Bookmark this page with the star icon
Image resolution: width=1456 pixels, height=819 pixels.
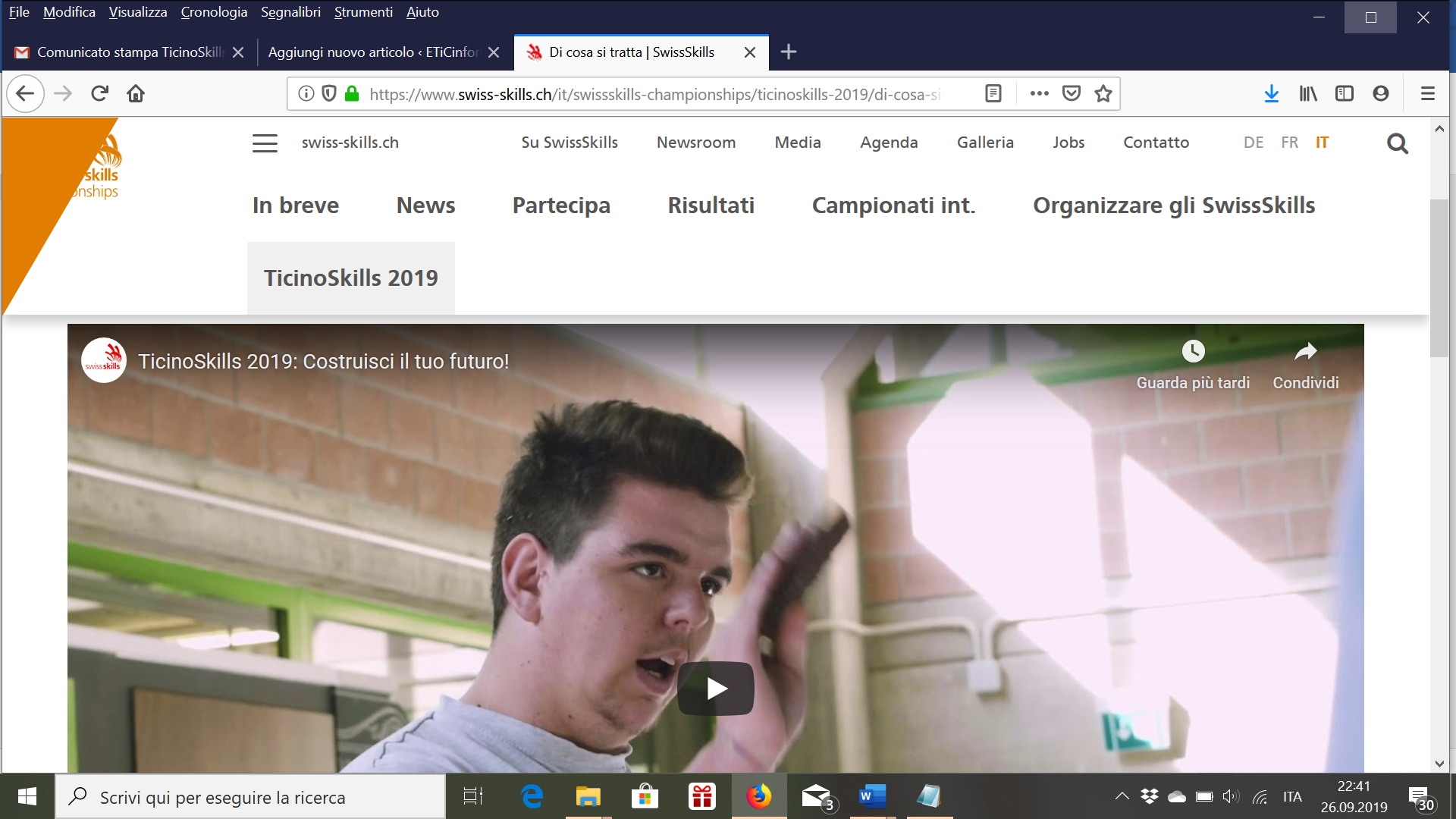[x=1103, y=93]
